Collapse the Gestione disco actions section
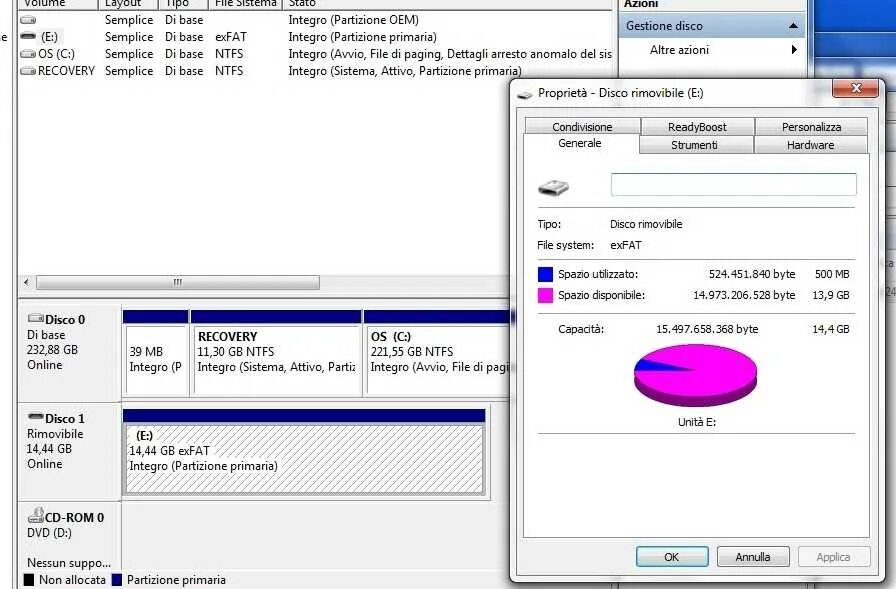This screenshot has width=896, height=589. 793,26
